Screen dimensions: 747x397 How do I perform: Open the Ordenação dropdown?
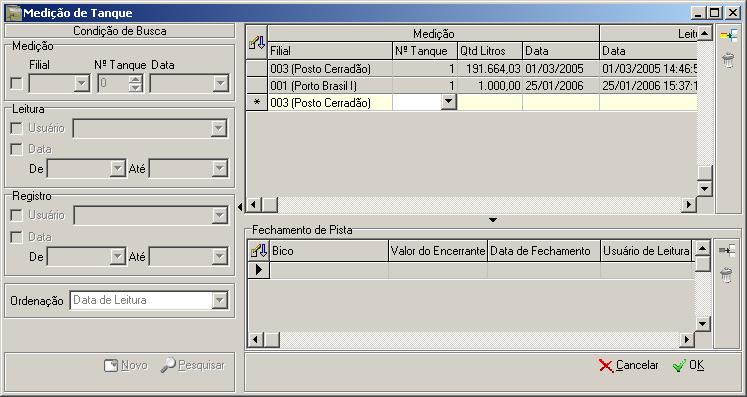point(219,300)
